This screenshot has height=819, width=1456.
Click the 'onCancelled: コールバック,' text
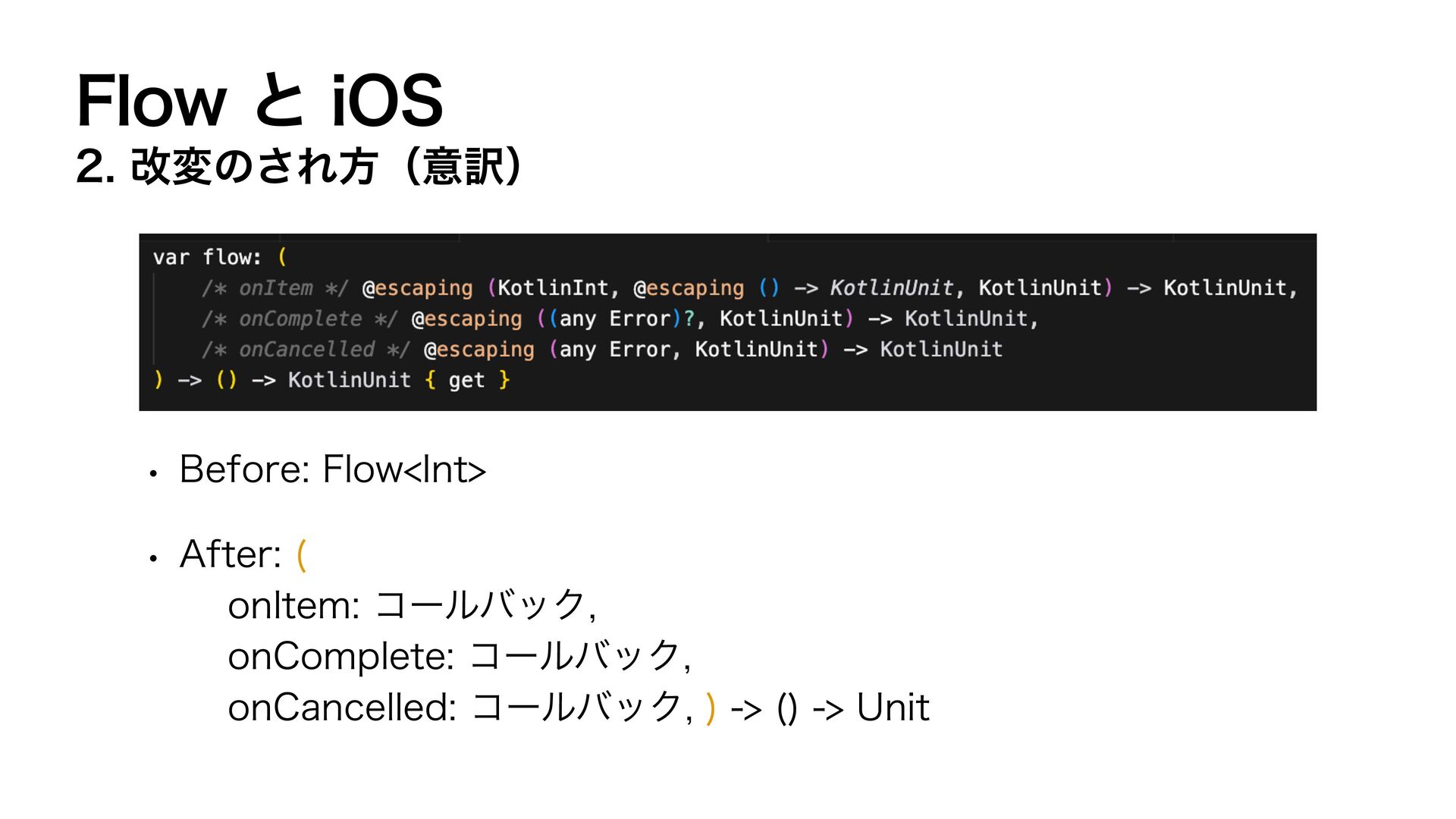point(461,707)
